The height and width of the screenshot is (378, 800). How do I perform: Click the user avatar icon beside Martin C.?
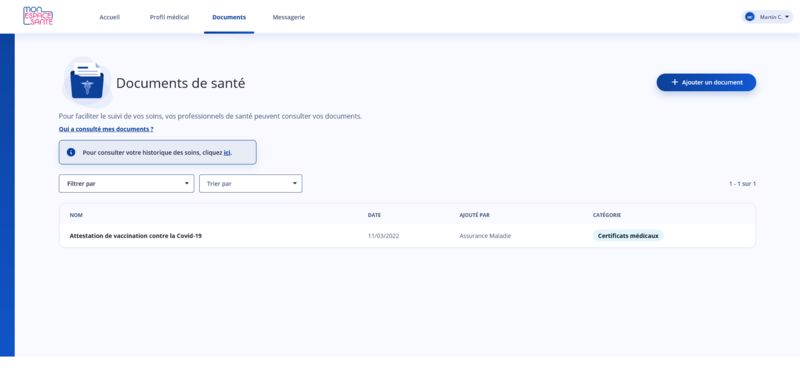tap(749, 17)
